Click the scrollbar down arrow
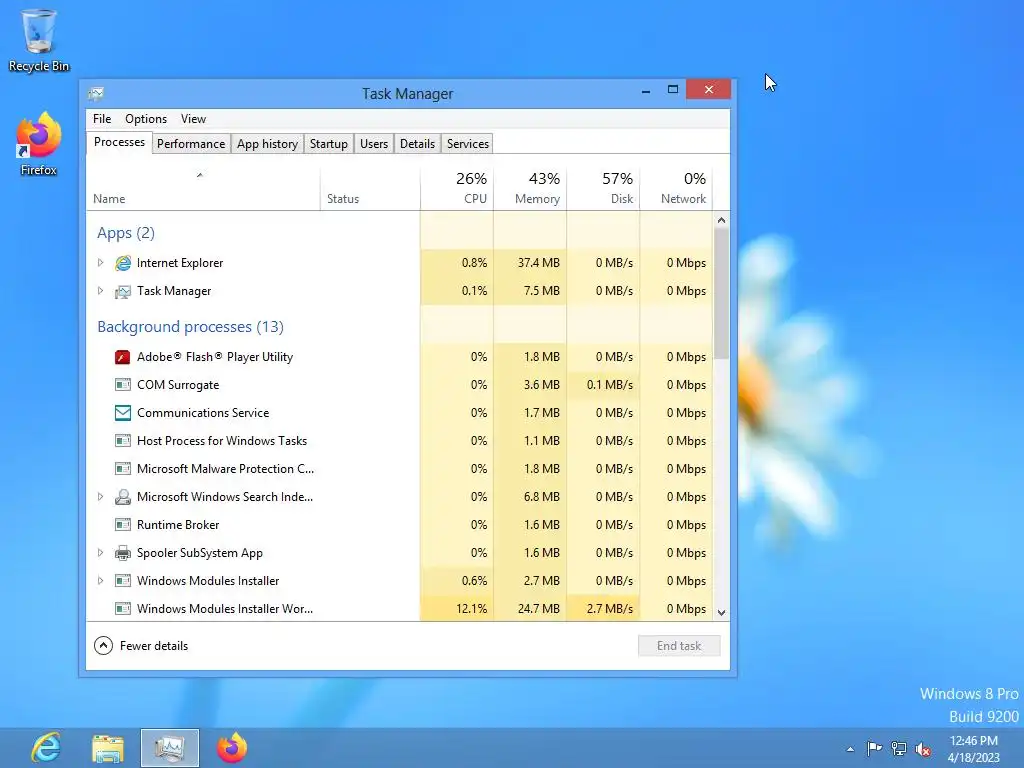The image size is (1024, 768). [722, 613]
